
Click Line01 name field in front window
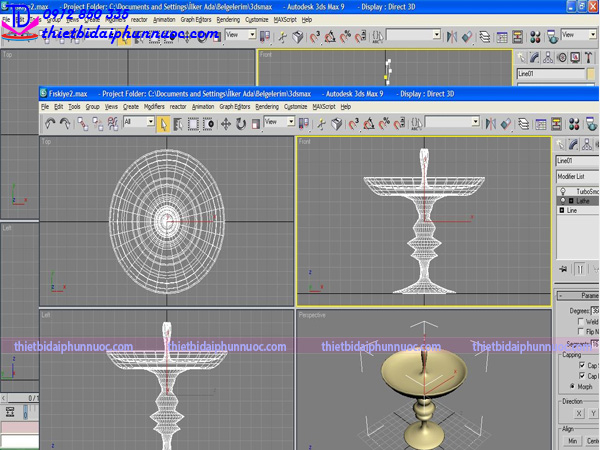(x=578, y=161)
